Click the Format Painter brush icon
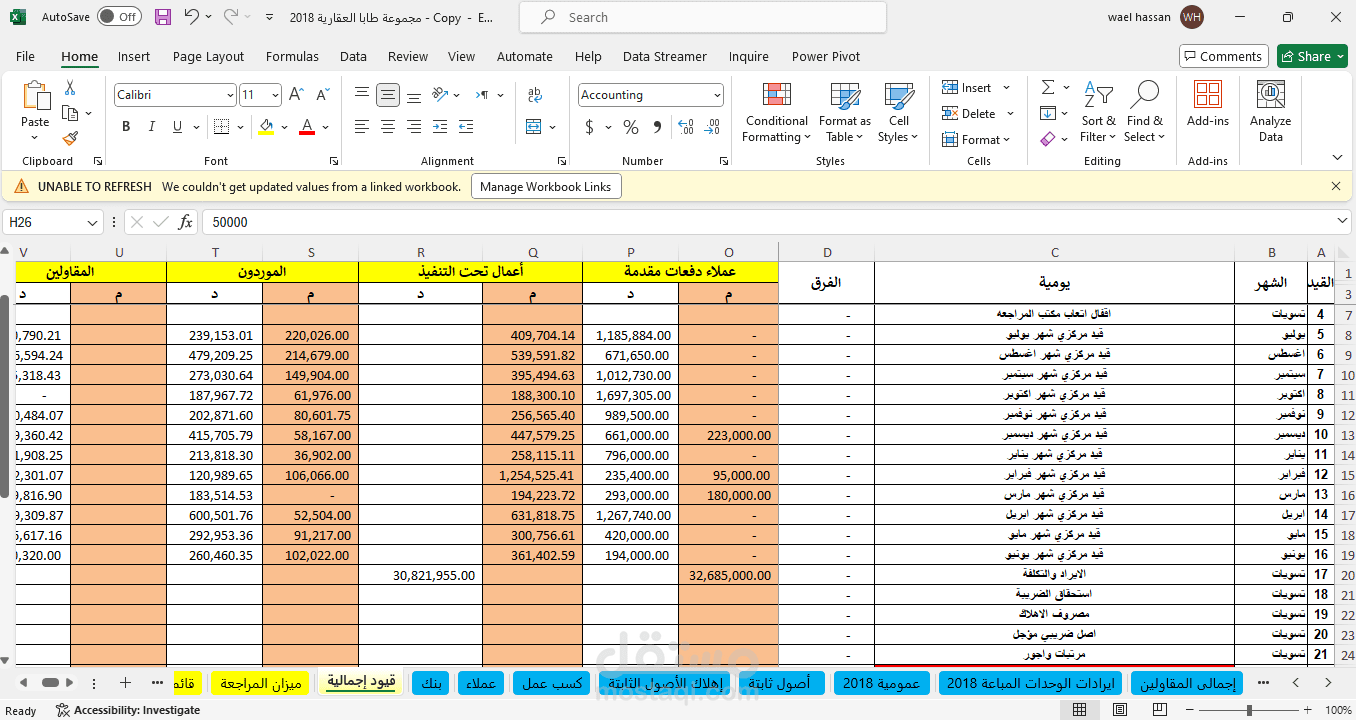The height and width of the screenshot is (720, 1356). [70, 139]
